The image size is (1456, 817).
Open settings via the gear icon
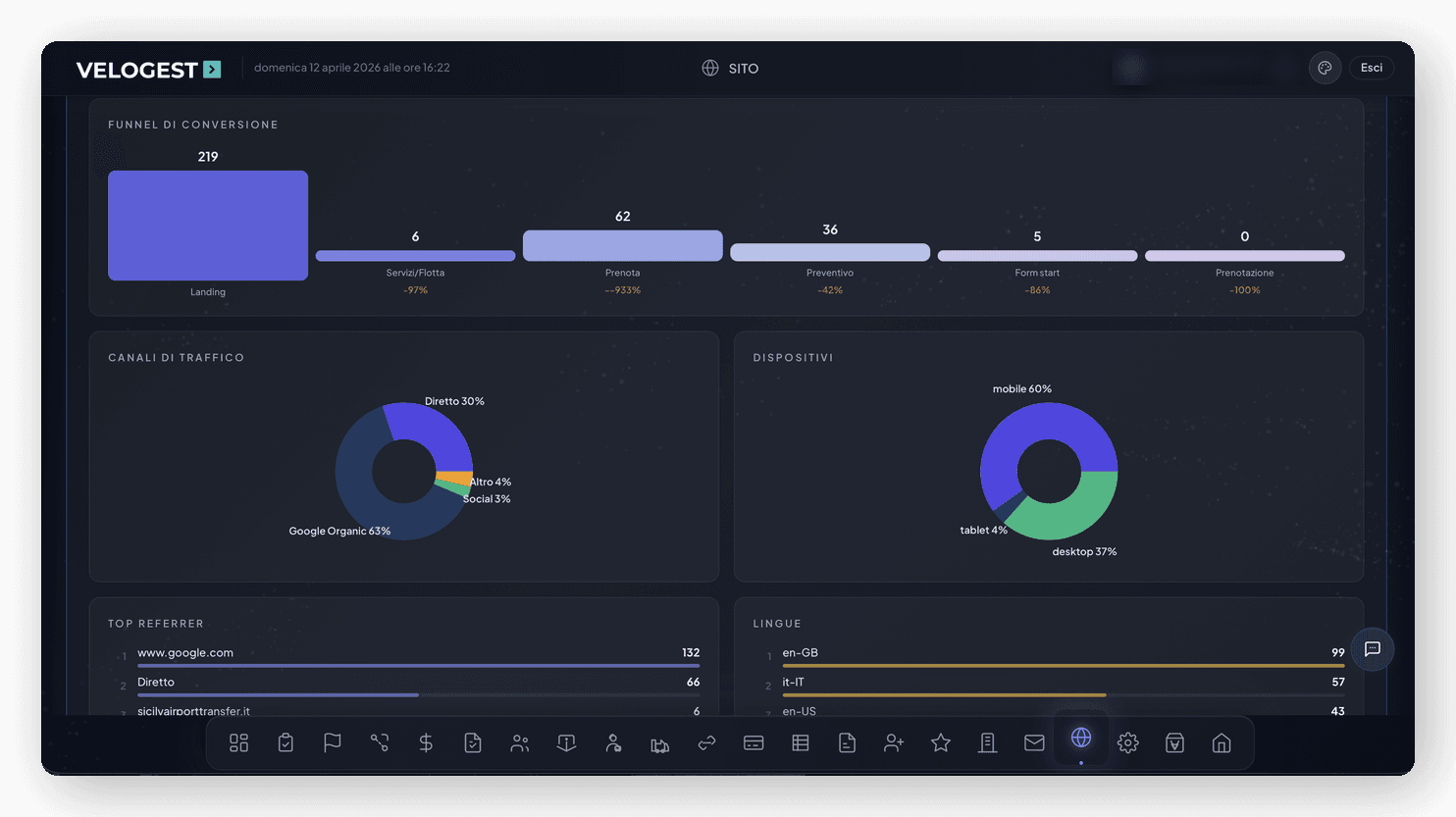click(1127, 742)
